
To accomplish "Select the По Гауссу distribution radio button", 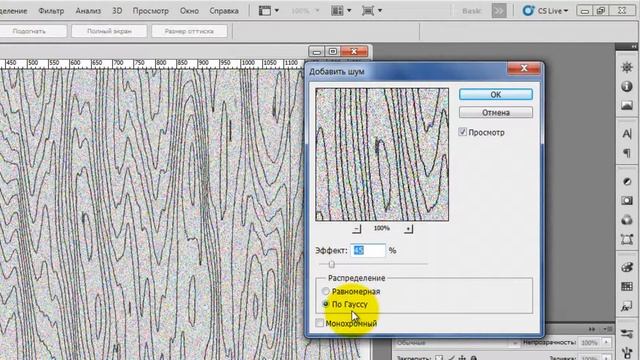I will pos(326,304).
